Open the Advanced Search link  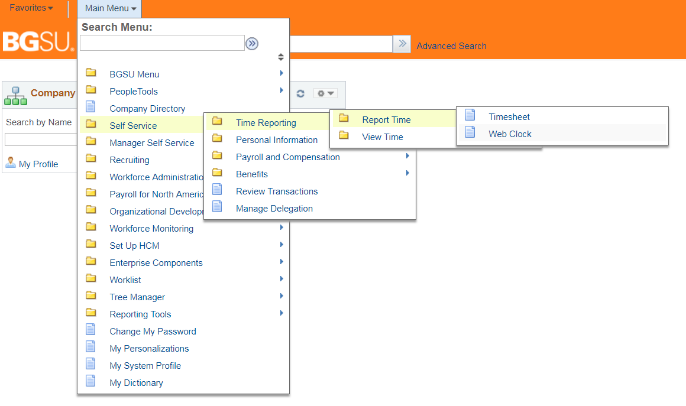[451, 46]
